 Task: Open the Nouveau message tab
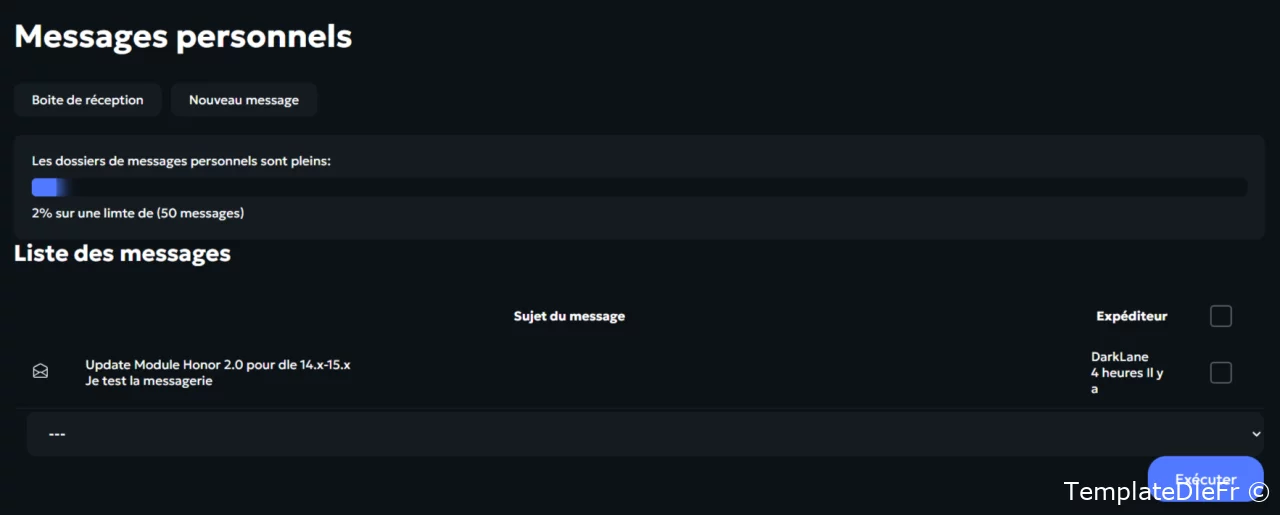click(x=244, y=100)
